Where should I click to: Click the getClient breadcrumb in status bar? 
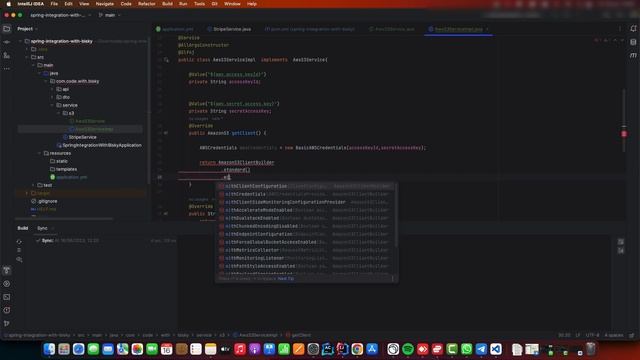click(298, 336)
